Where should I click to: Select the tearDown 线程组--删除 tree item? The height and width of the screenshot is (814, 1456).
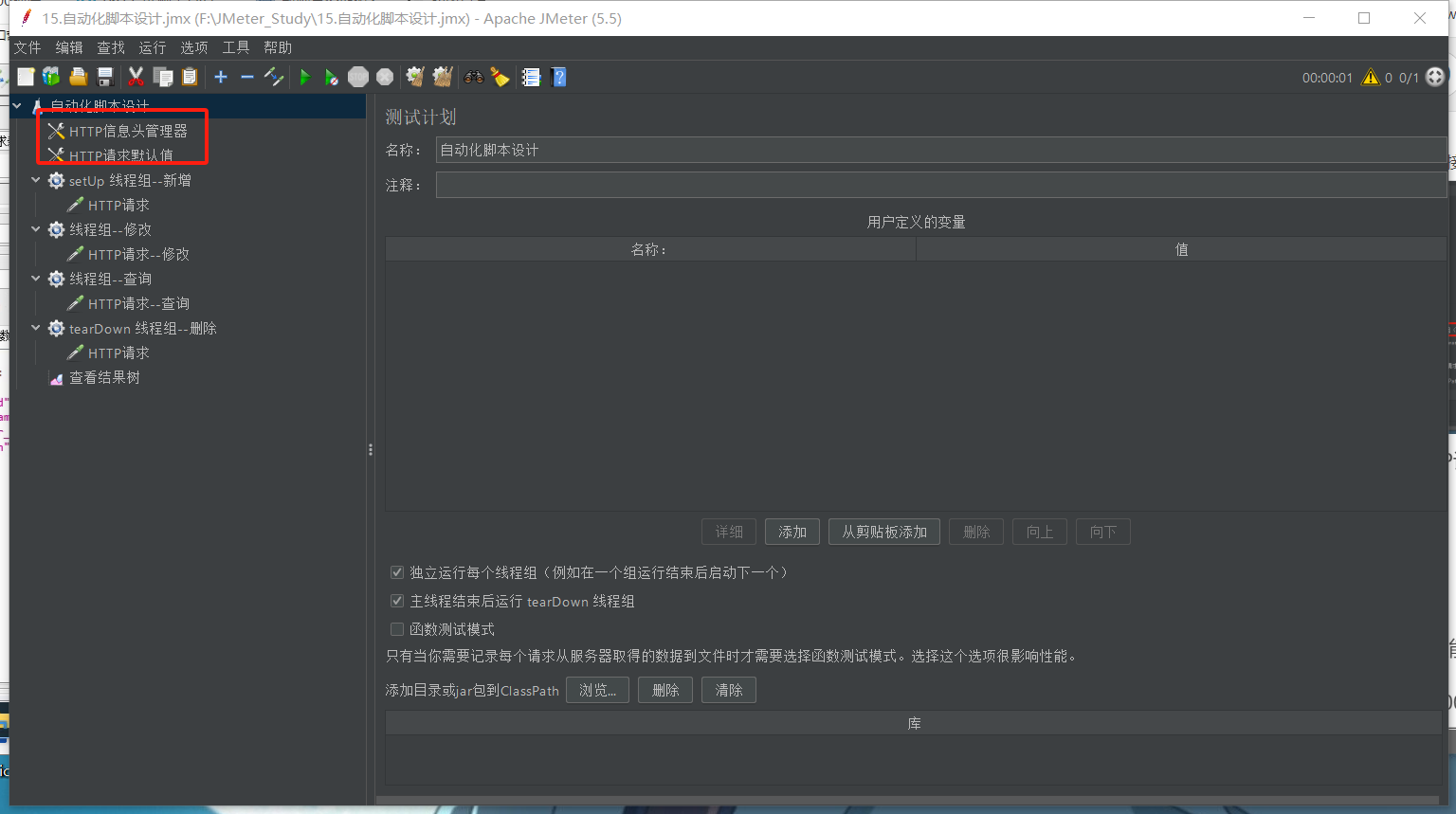[133, 328]
